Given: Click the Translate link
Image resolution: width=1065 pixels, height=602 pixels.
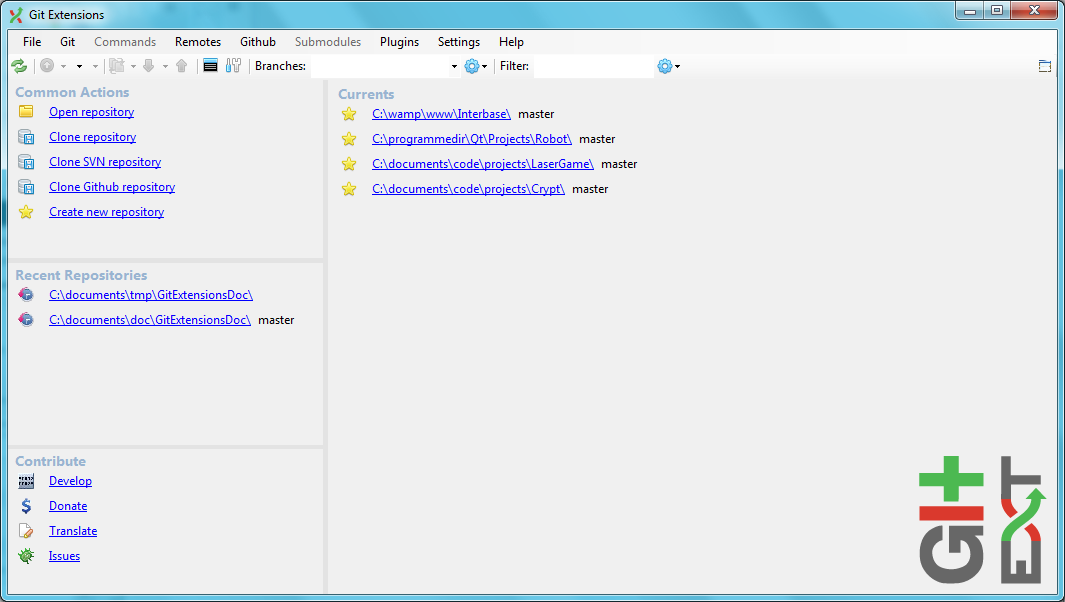Looking at the screenshot, I should pyautogui.click(x=73, y=531).
